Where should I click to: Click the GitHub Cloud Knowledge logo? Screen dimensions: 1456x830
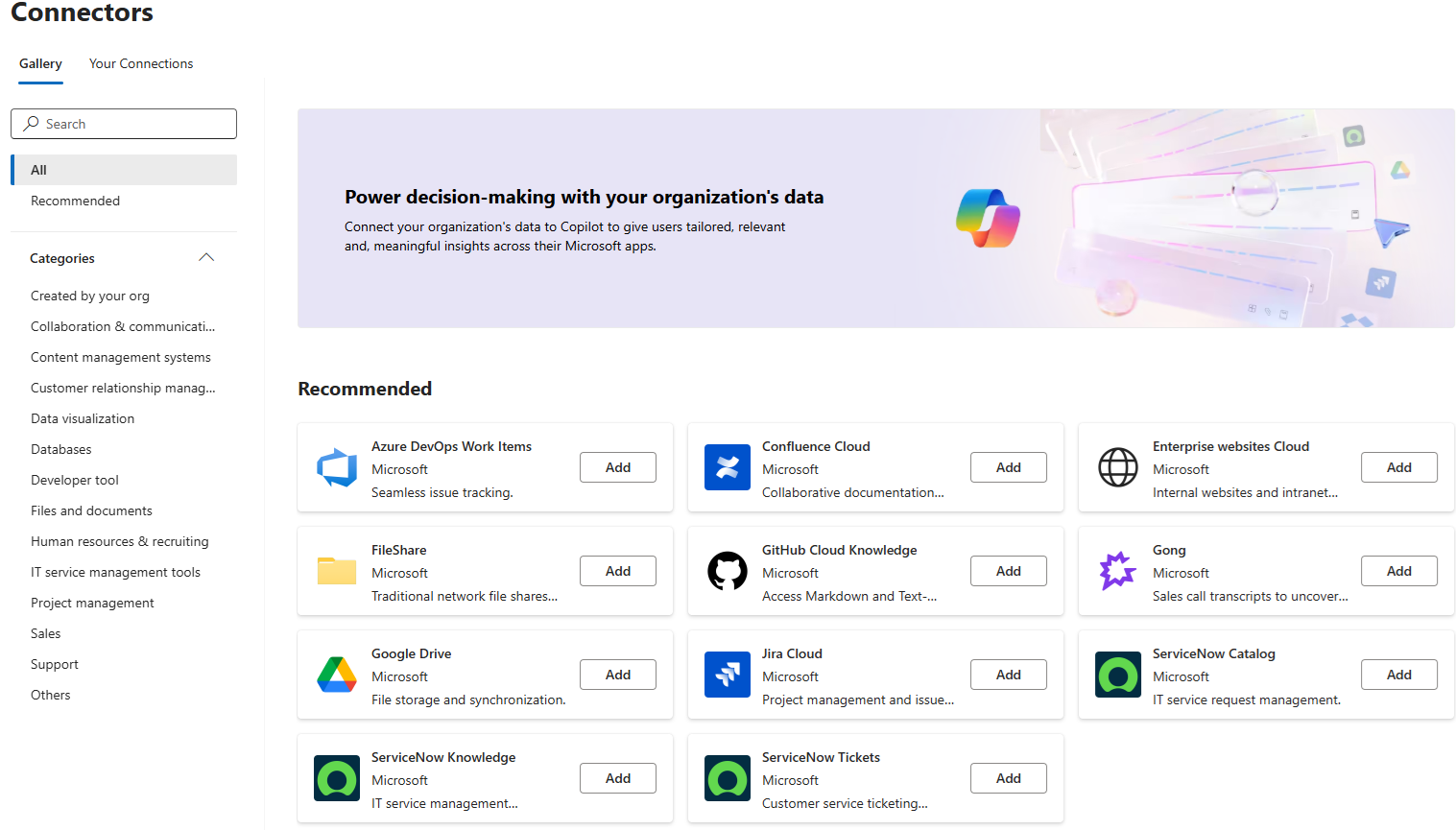pos(728,571)
